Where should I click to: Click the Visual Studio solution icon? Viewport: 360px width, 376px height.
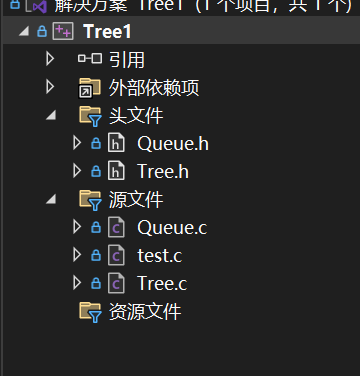pos(37,6)
